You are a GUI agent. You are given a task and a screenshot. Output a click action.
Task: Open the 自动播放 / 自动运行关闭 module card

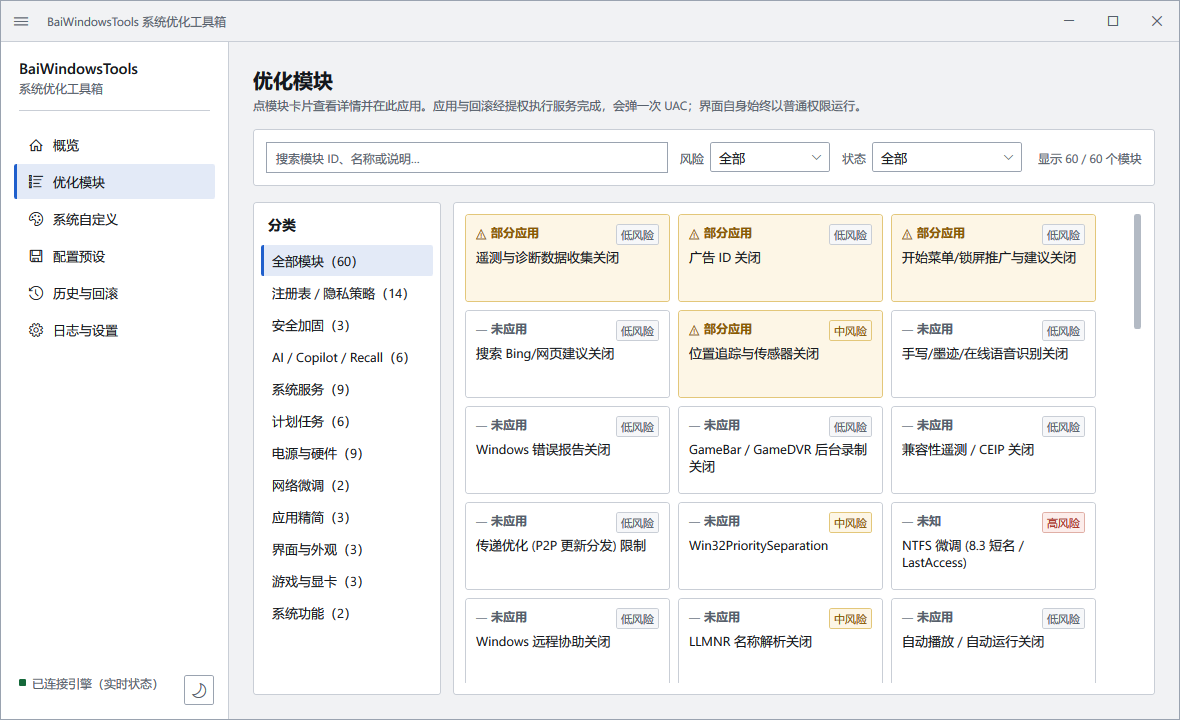[x=993, y=641]
